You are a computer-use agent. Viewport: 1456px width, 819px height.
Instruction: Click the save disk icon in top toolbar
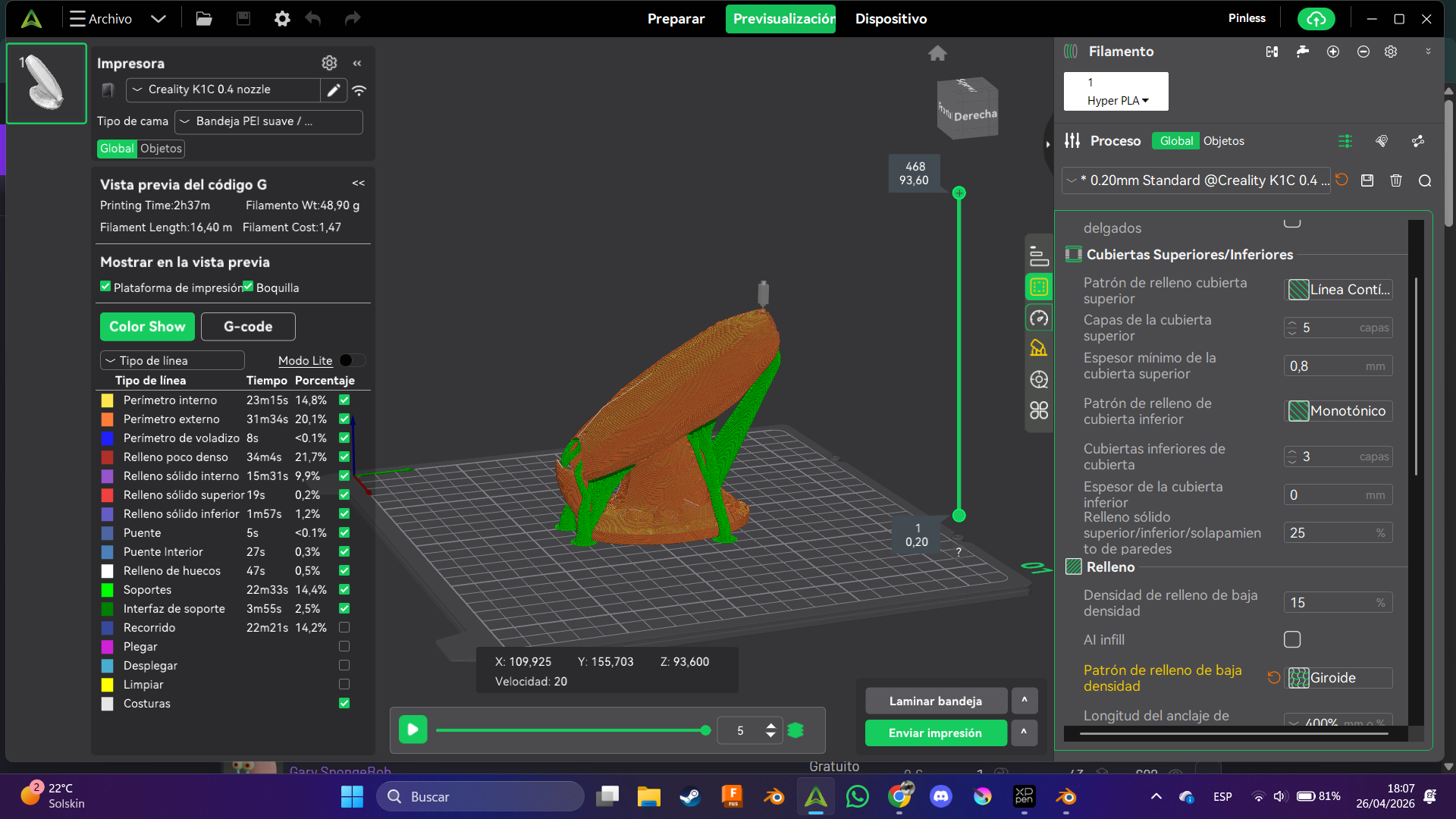pos(243,19)
